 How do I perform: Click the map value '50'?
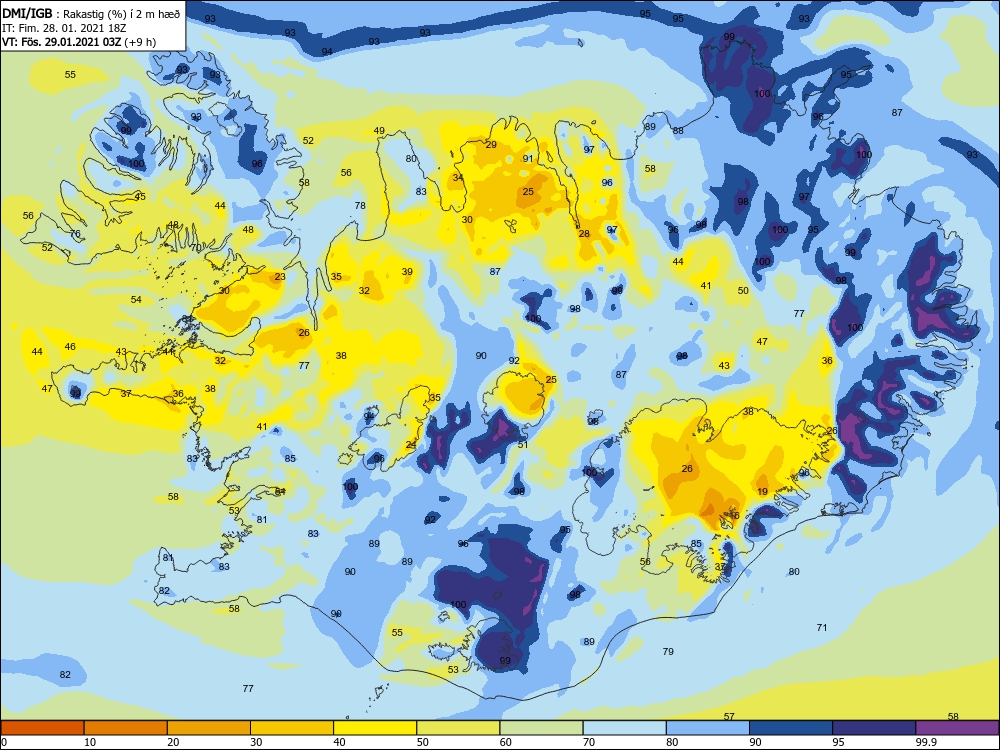point(743,290)
